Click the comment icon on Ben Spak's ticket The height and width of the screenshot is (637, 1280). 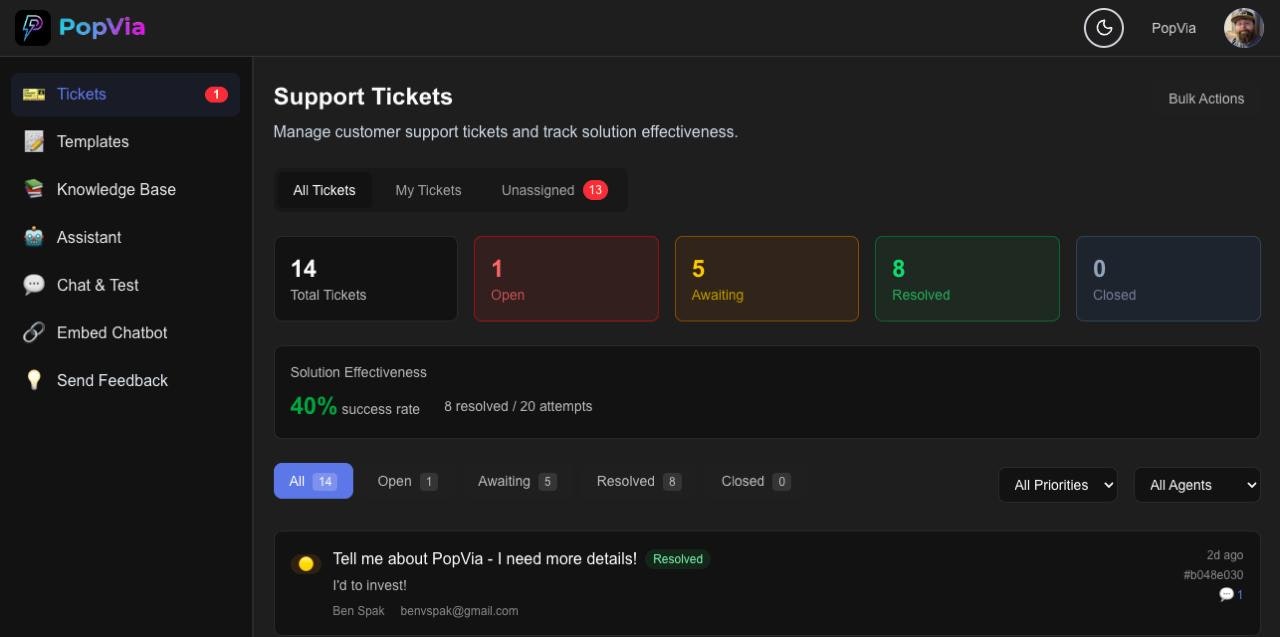(1226, 593)
